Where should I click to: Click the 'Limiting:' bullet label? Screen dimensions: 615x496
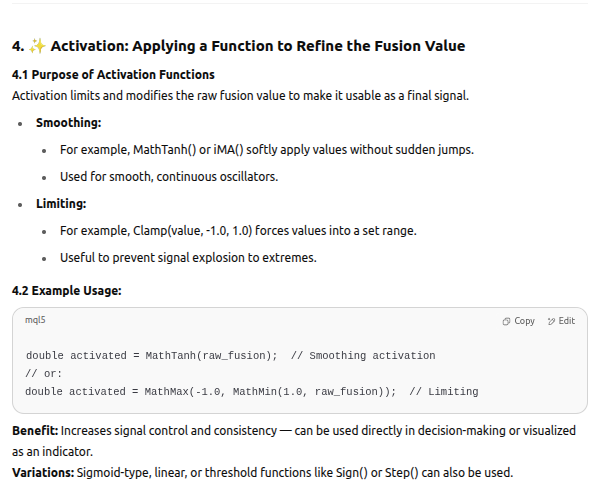click(61, 204)
